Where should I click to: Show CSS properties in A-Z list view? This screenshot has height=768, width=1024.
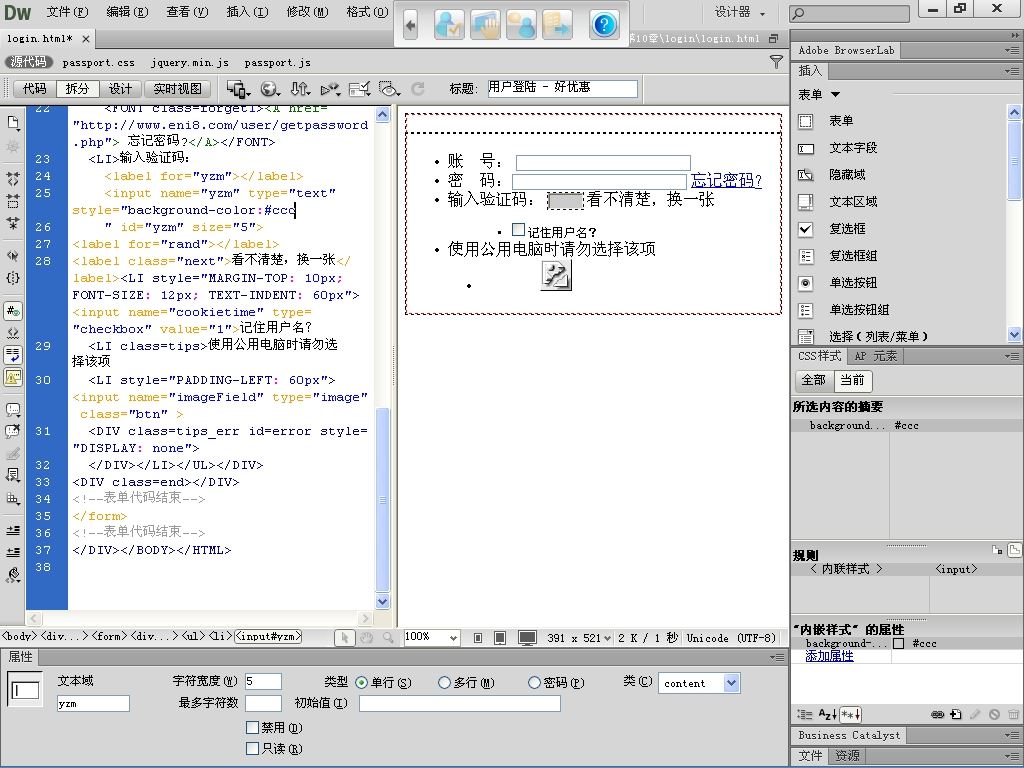tap(827, 714)
